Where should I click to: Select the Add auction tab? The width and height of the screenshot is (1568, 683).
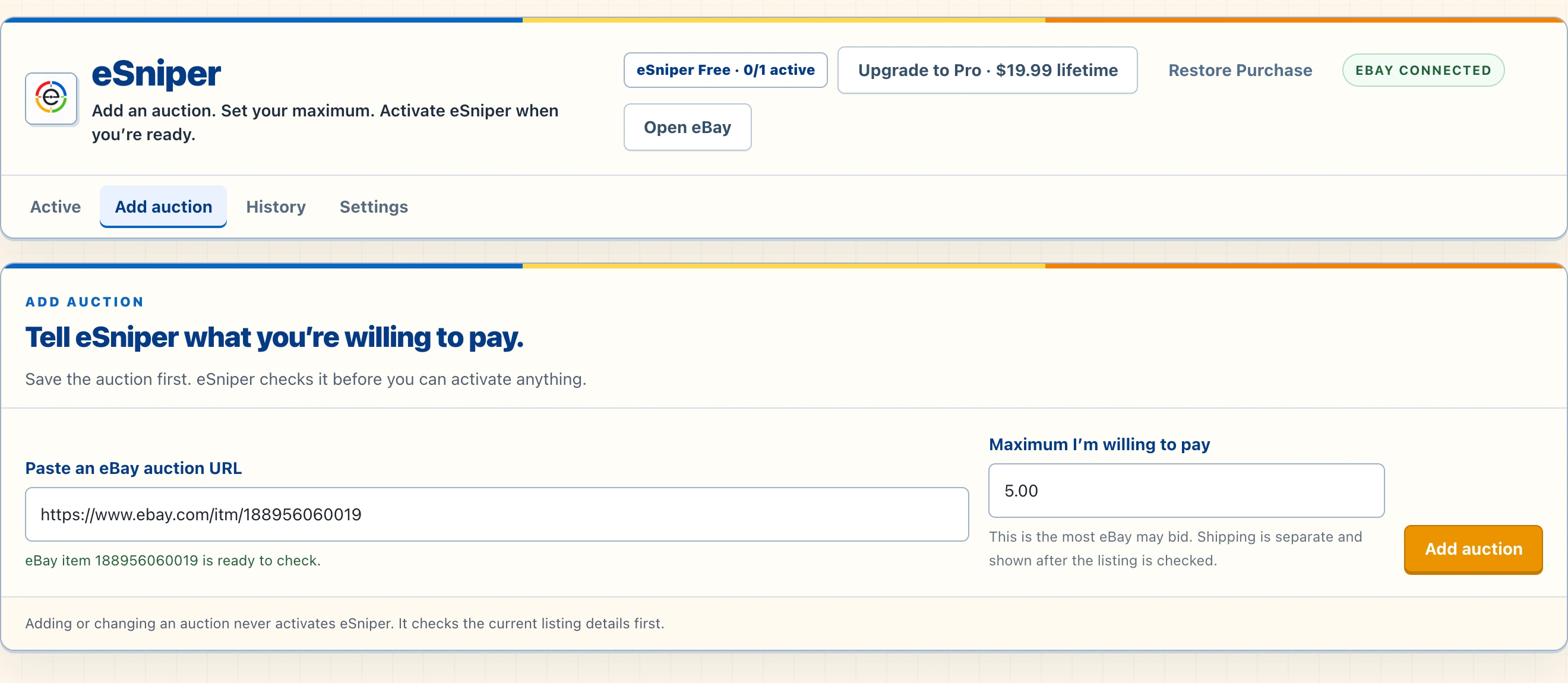[x=163, y=207]
